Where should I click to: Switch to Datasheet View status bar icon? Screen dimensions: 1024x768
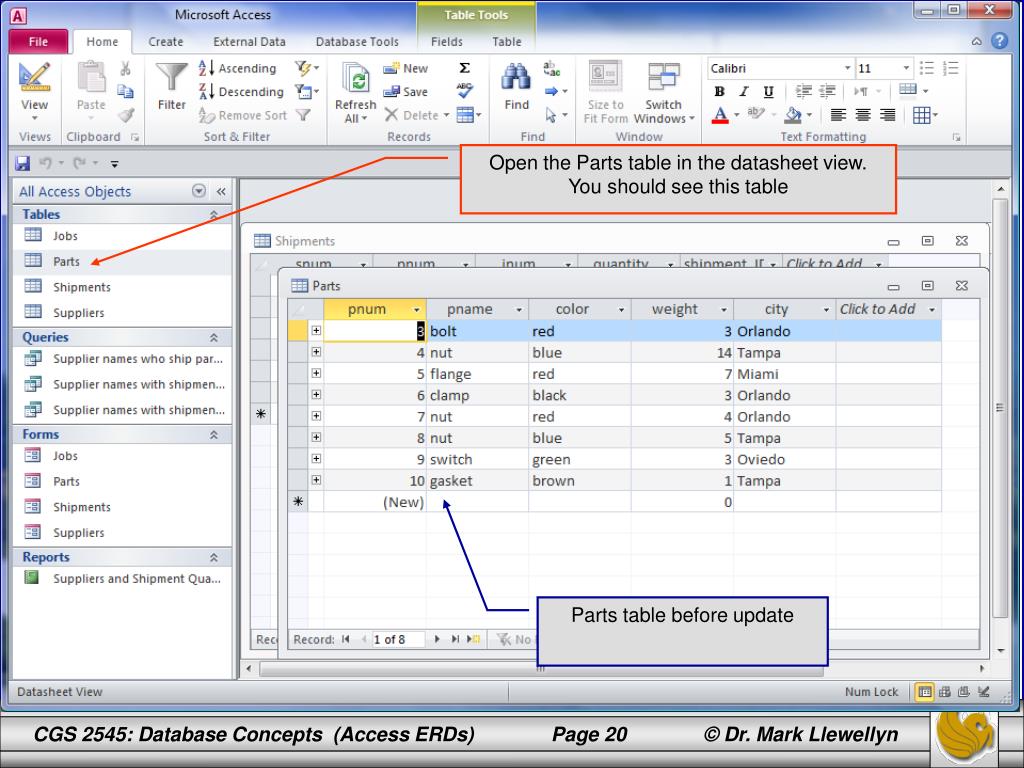924,692
